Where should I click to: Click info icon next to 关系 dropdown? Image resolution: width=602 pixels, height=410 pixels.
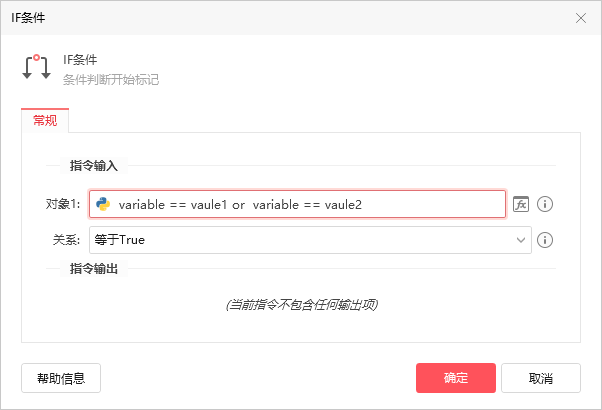point(545,240)
